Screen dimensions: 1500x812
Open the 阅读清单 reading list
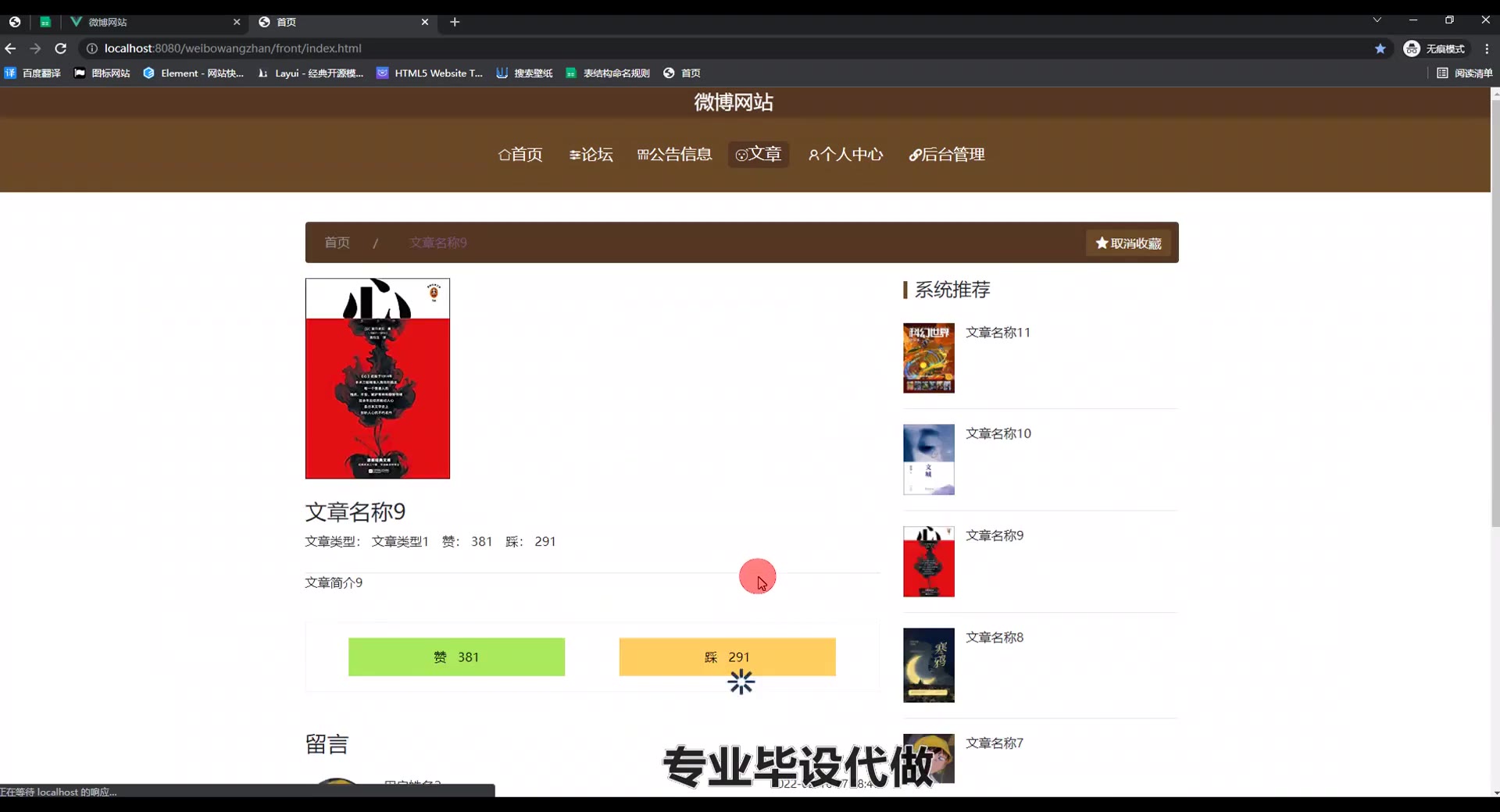1465,73
